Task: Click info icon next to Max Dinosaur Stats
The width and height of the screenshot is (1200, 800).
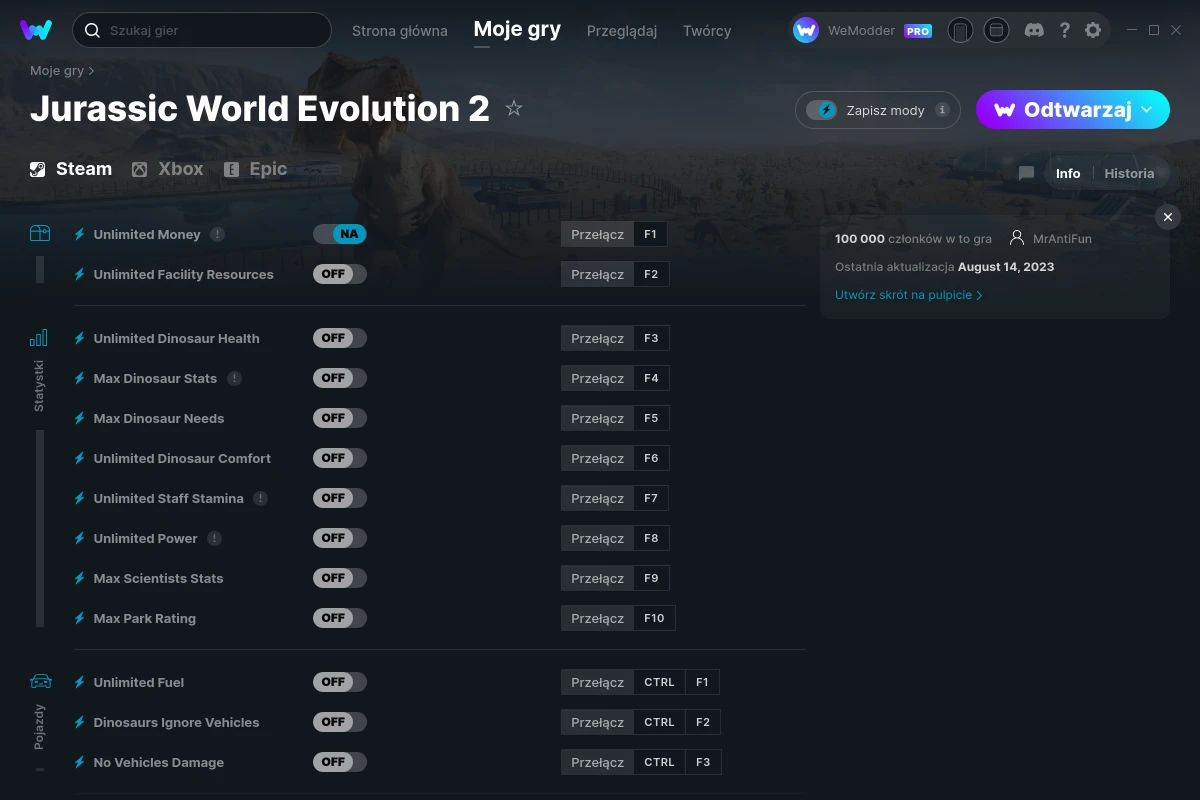Action: 234,378
